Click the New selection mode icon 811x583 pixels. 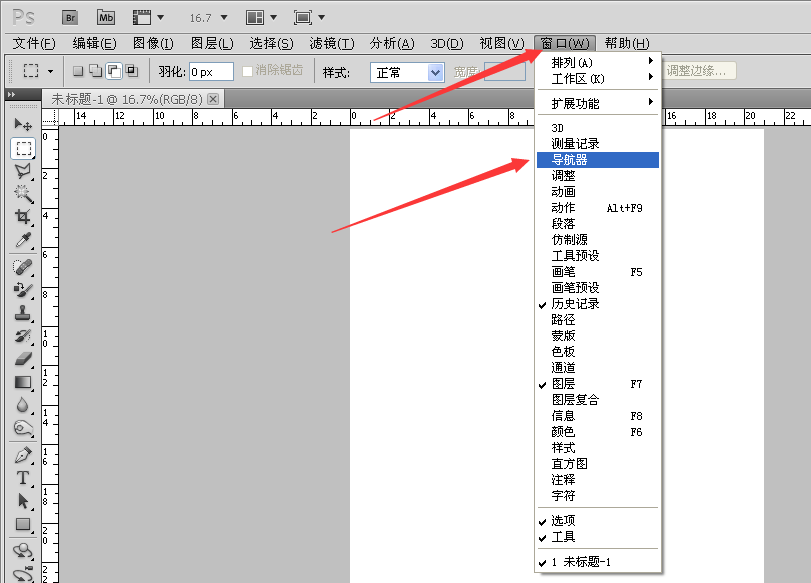pyautogui.click(x=78, y=71)
